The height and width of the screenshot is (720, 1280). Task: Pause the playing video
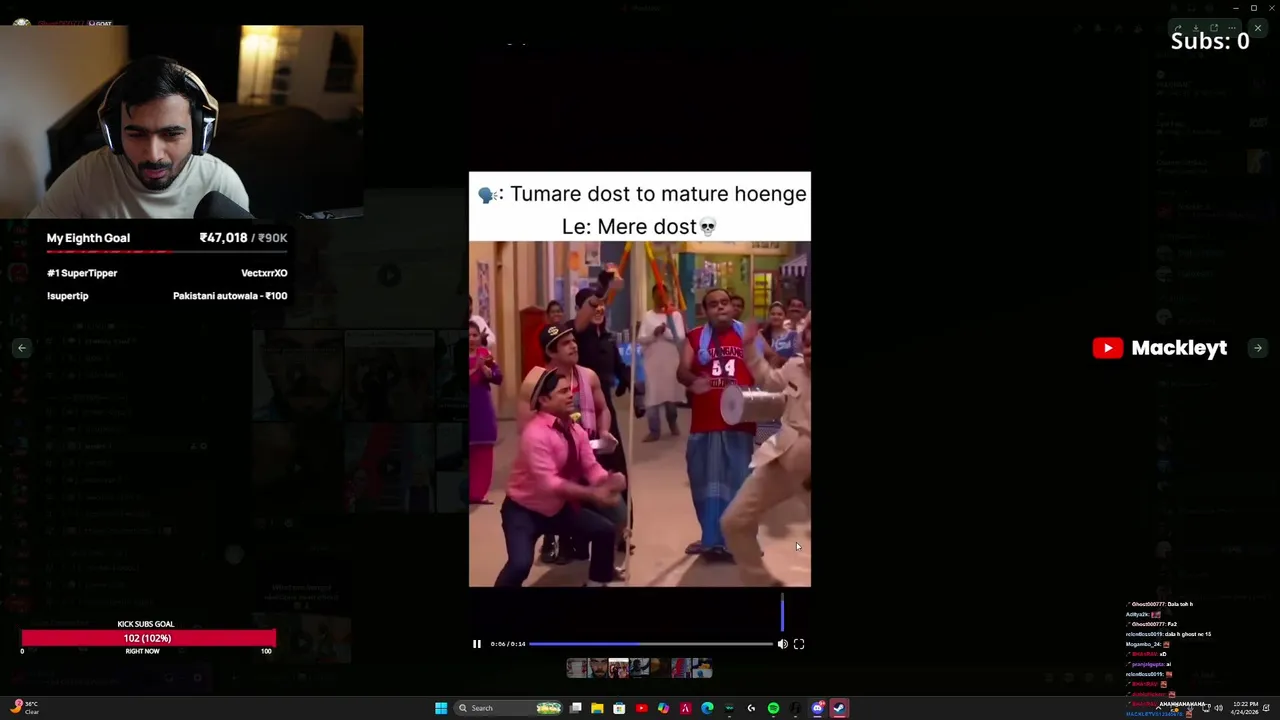[x=477, y=644]
